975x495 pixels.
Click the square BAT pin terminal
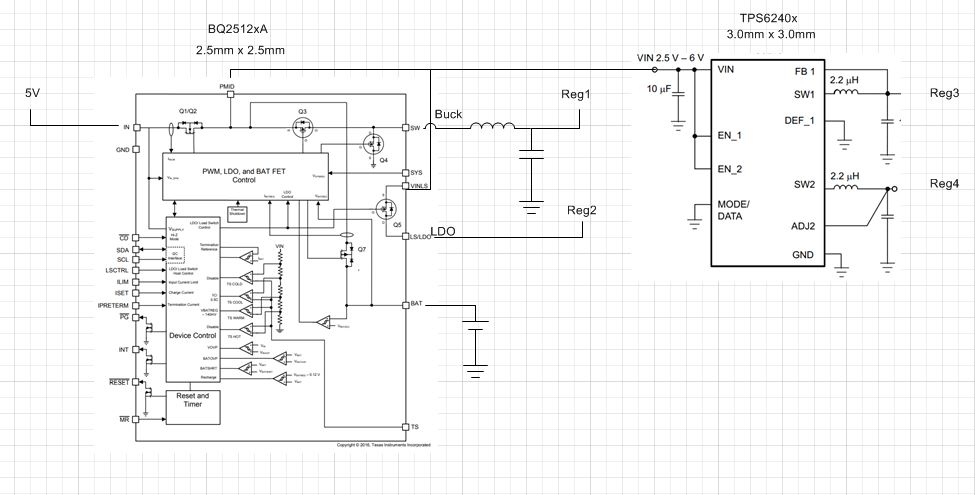tap(405, 305)
